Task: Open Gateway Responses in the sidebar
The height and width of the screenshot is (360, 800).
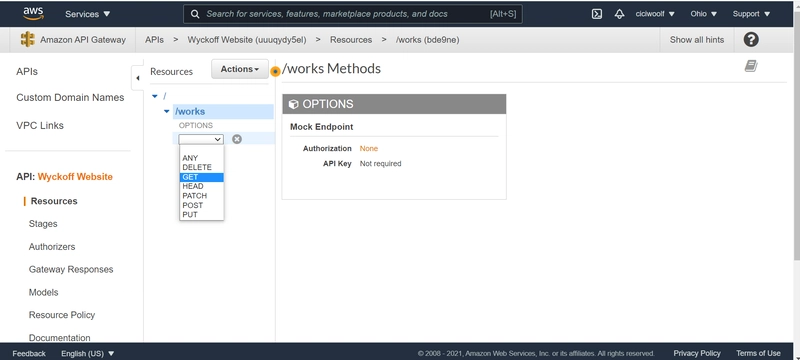Action: (x=71, y=269)
